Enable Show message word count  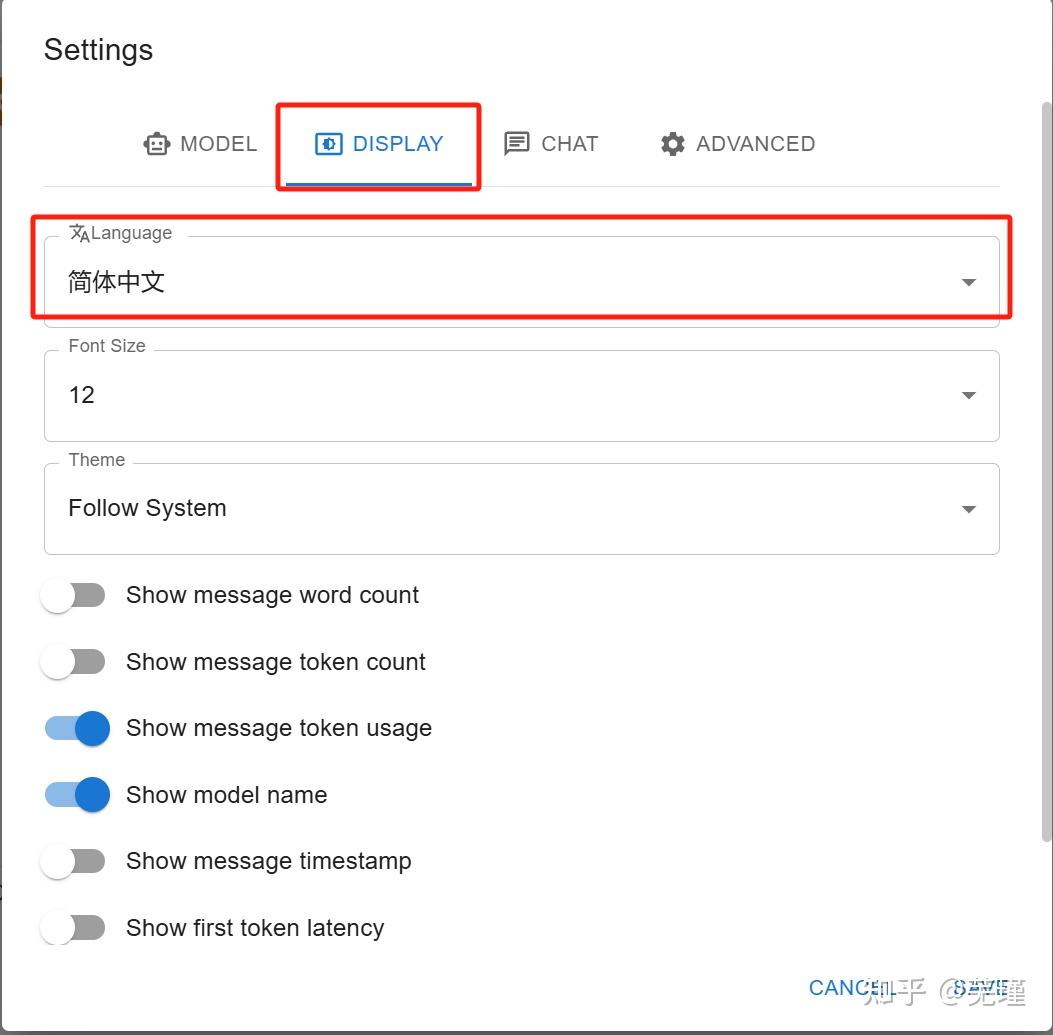(x=74, y=594)
